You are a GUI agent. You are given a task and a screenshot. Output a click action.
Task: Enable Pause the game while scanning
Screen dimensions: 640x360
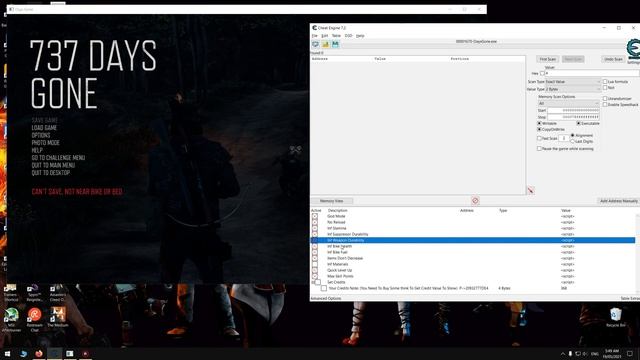(539, 149)
